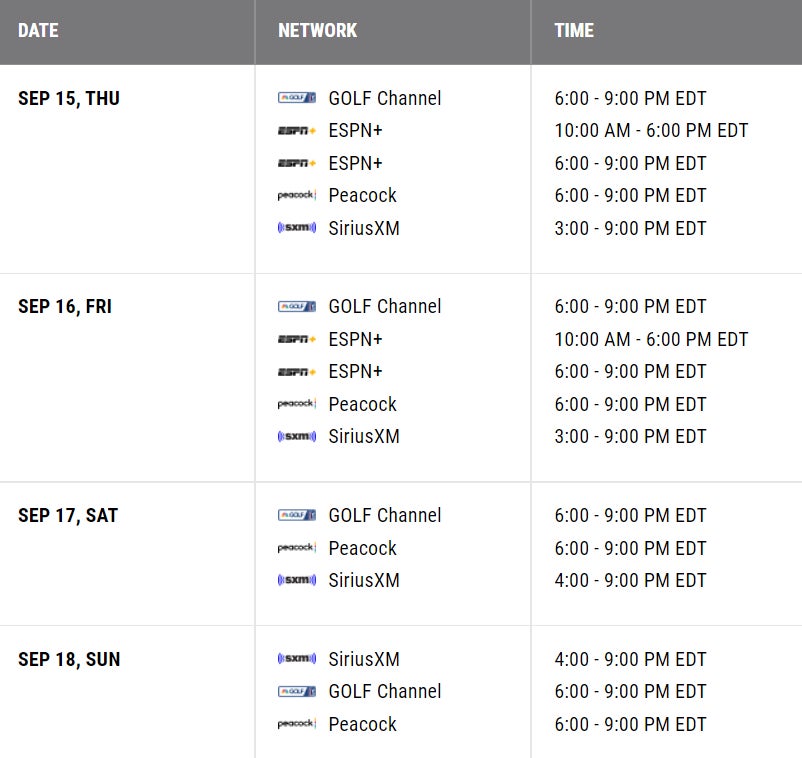Click the NETWORK column header
802x758 pixels.
(317, 30)
